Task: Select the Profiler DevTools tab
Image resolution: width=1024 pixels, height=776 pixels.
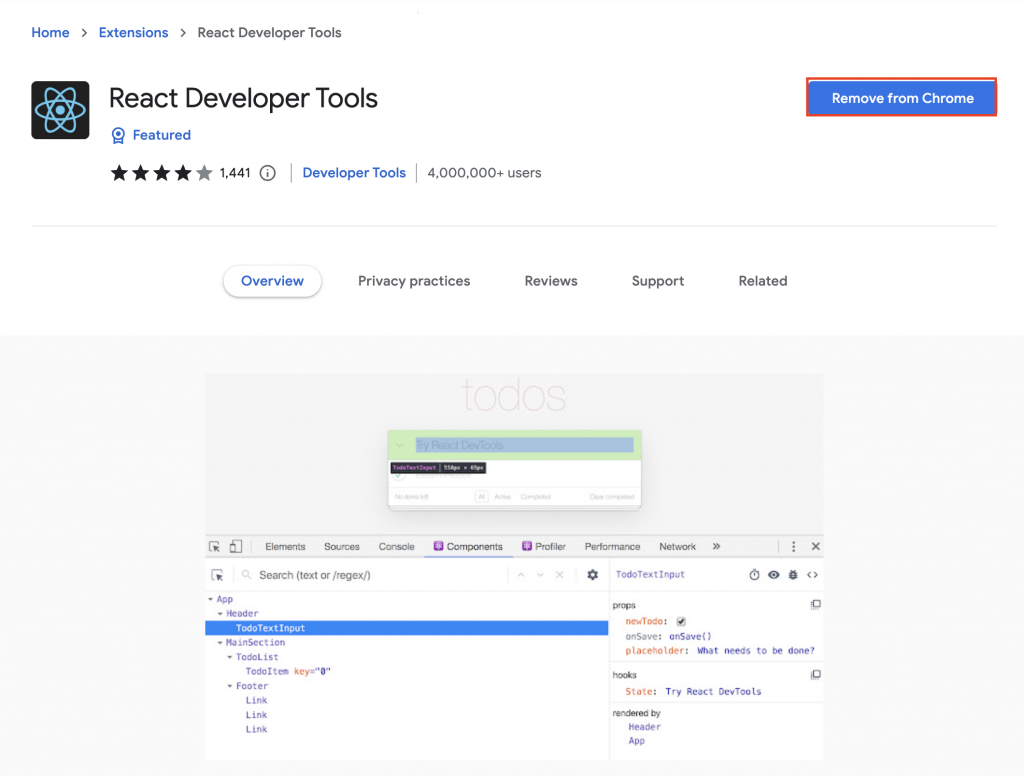Action: tap(543, 547)
